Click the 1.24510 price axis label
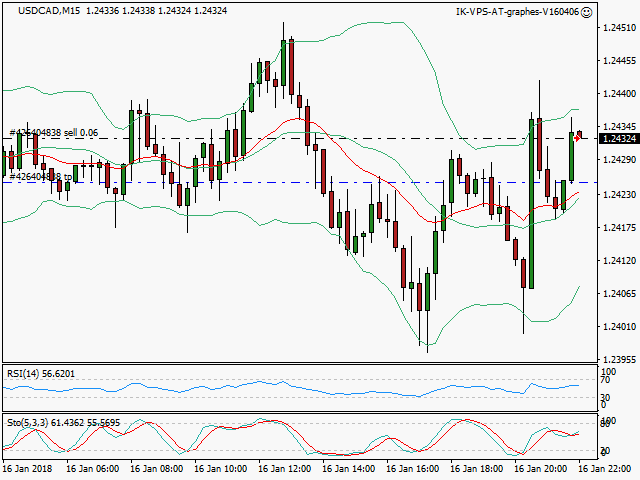This screenshot has height=480, width=640. coord(617,28)
